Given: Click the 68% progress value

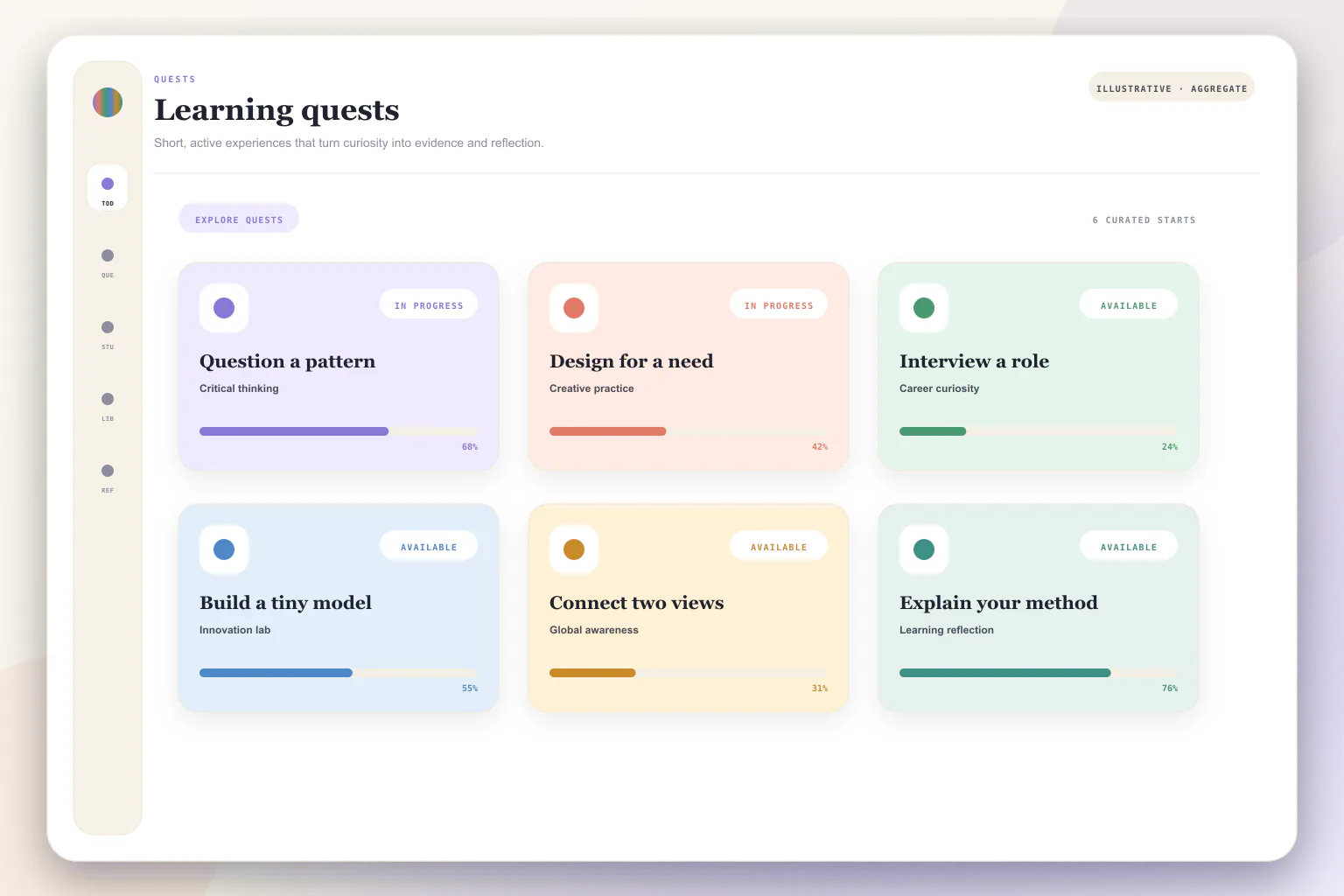Looking at the screenshot, I should [x=470, y=447].
